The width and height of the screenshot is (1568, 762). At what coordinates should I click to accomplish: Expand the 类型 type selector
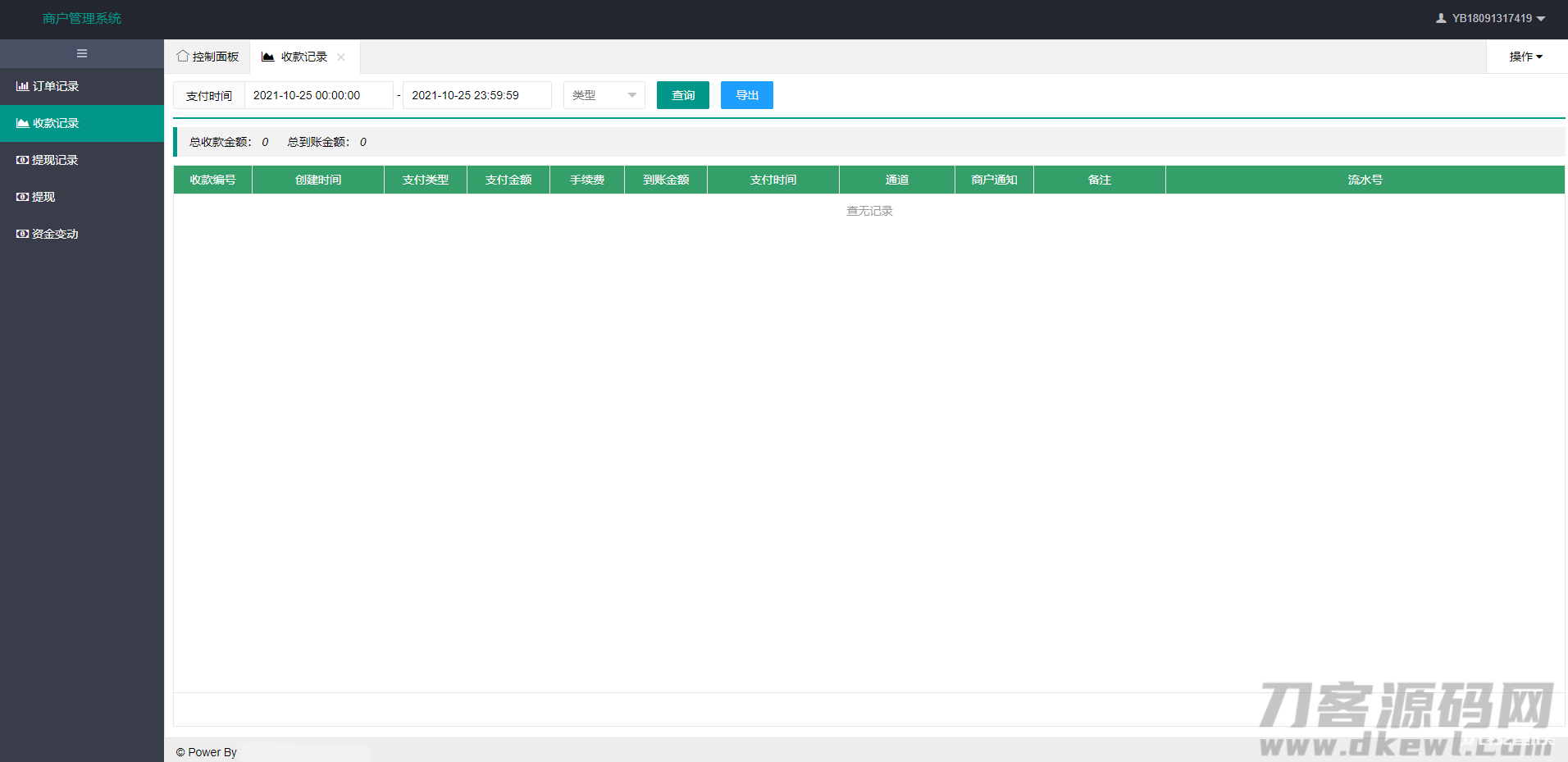click(604, 95)
